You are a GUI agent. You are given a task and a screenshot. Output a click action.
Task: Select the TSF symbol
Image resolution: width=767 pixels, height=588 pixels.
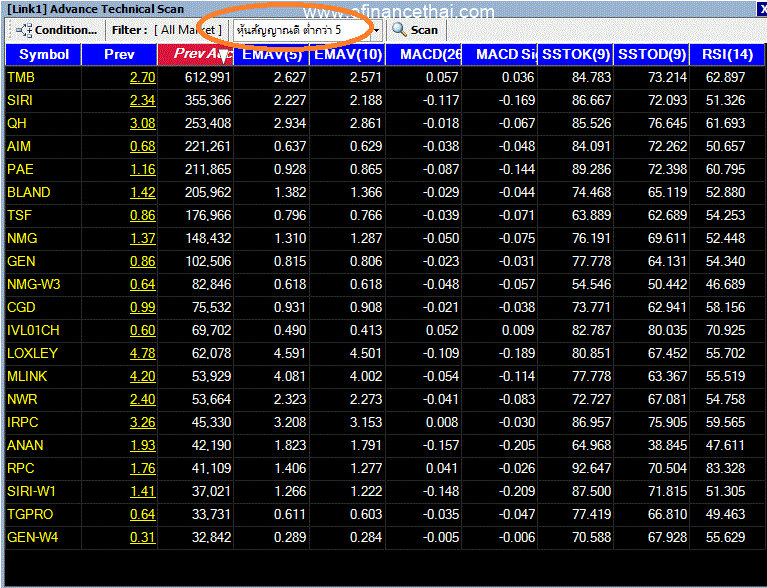pos(20,215)
